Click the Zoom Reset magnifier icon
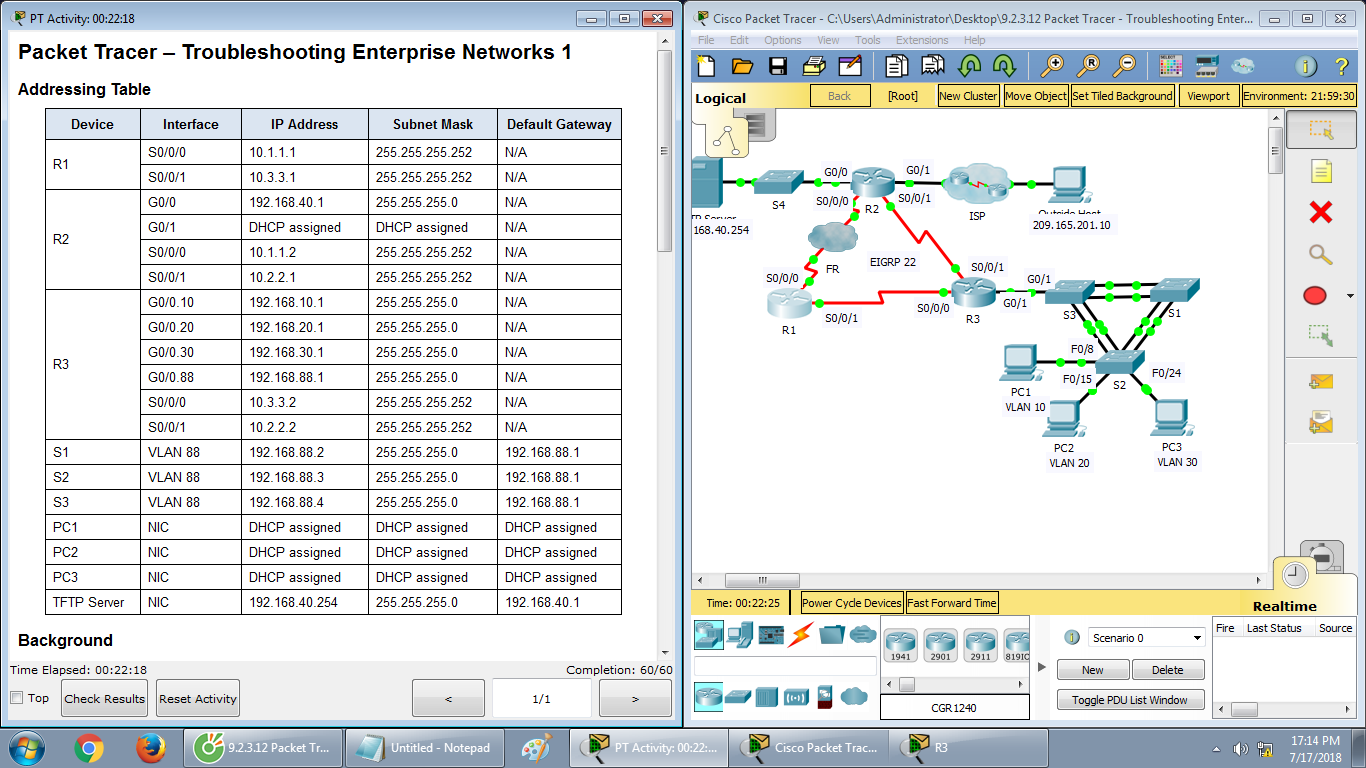 pos(1088,66)
